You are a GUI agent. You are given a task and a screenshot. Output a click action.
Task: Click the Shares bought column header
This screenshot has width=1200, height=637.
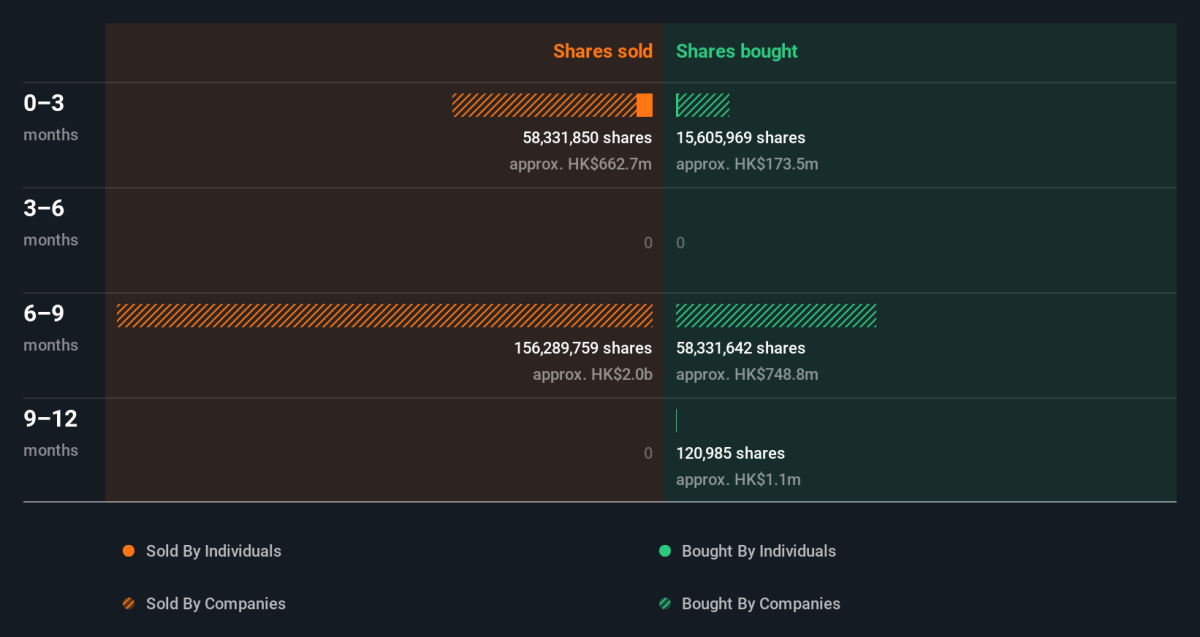coord(737,51)
